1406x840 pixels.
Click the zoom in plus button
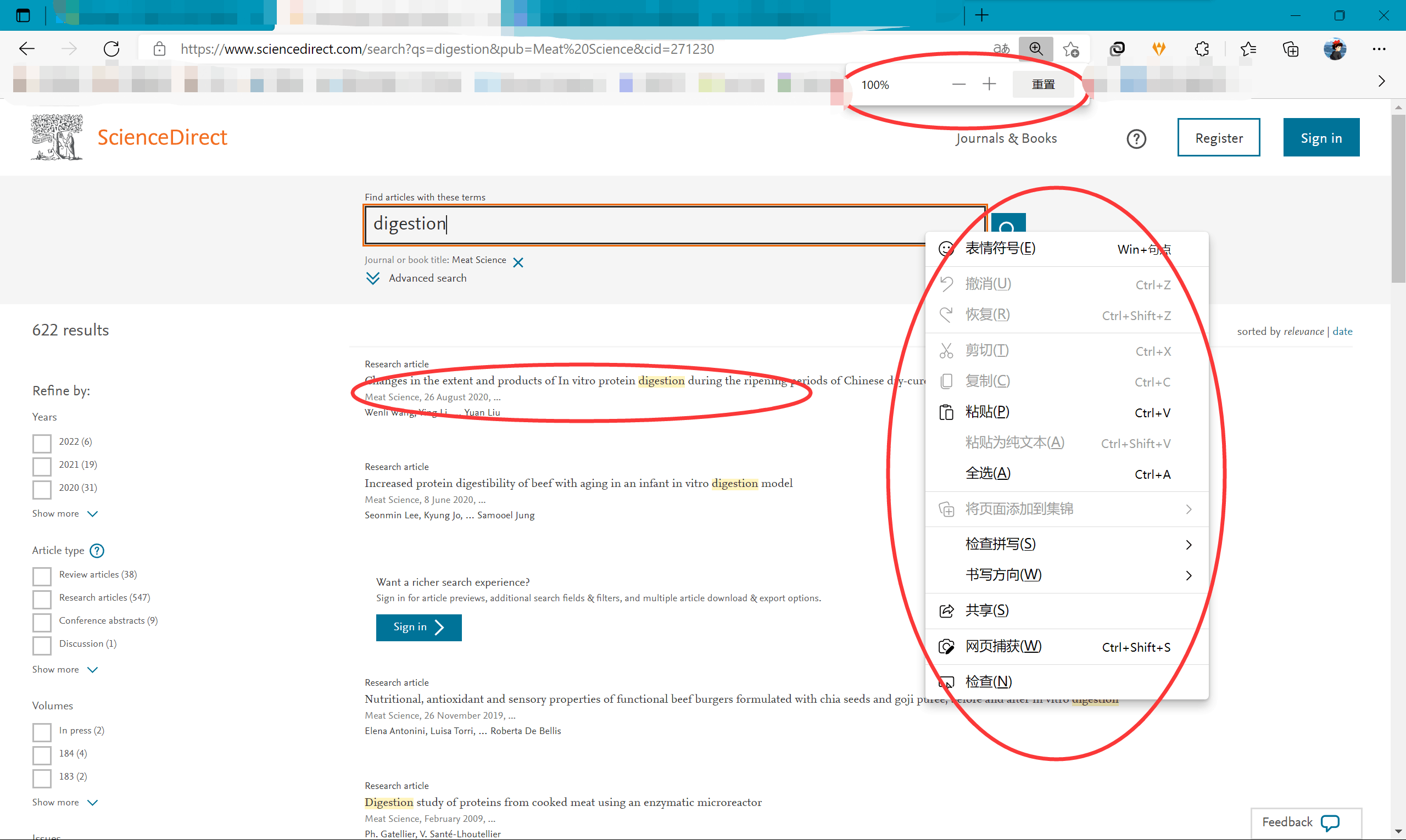989,85
